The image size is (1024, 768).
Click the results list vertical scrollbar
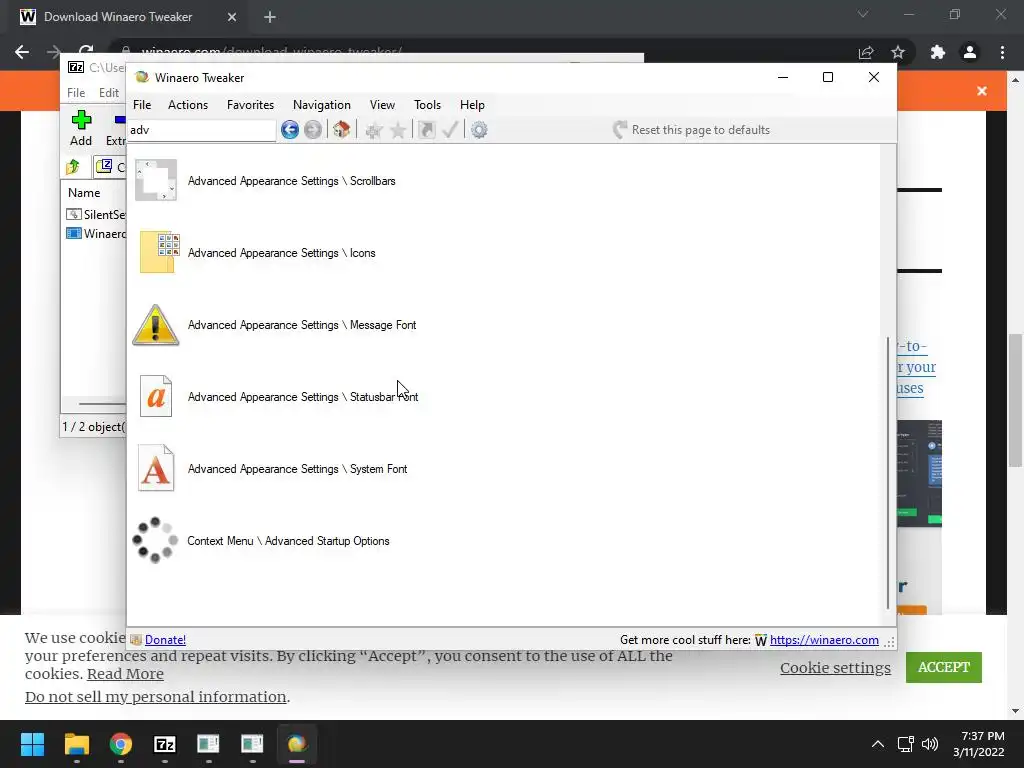(x=888, y=473)
